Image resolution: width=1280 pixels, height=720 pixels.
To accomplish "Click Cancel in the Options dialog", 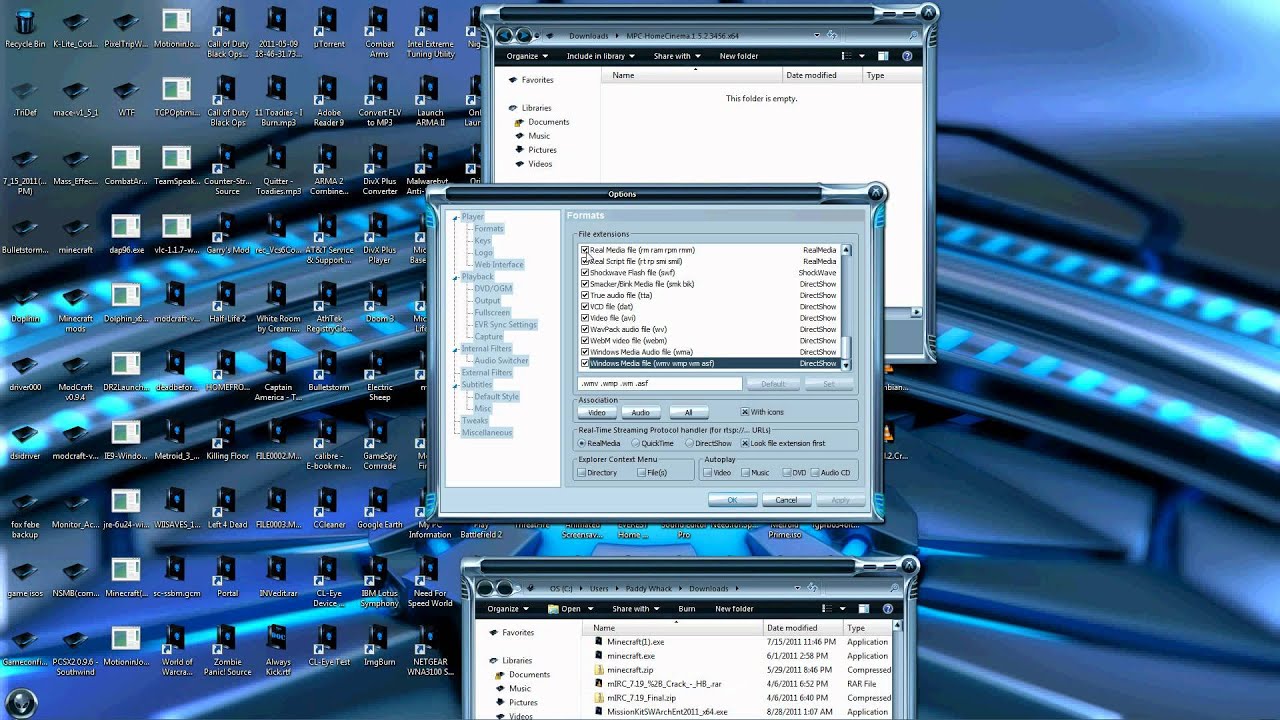I will (x=786, y=500).
